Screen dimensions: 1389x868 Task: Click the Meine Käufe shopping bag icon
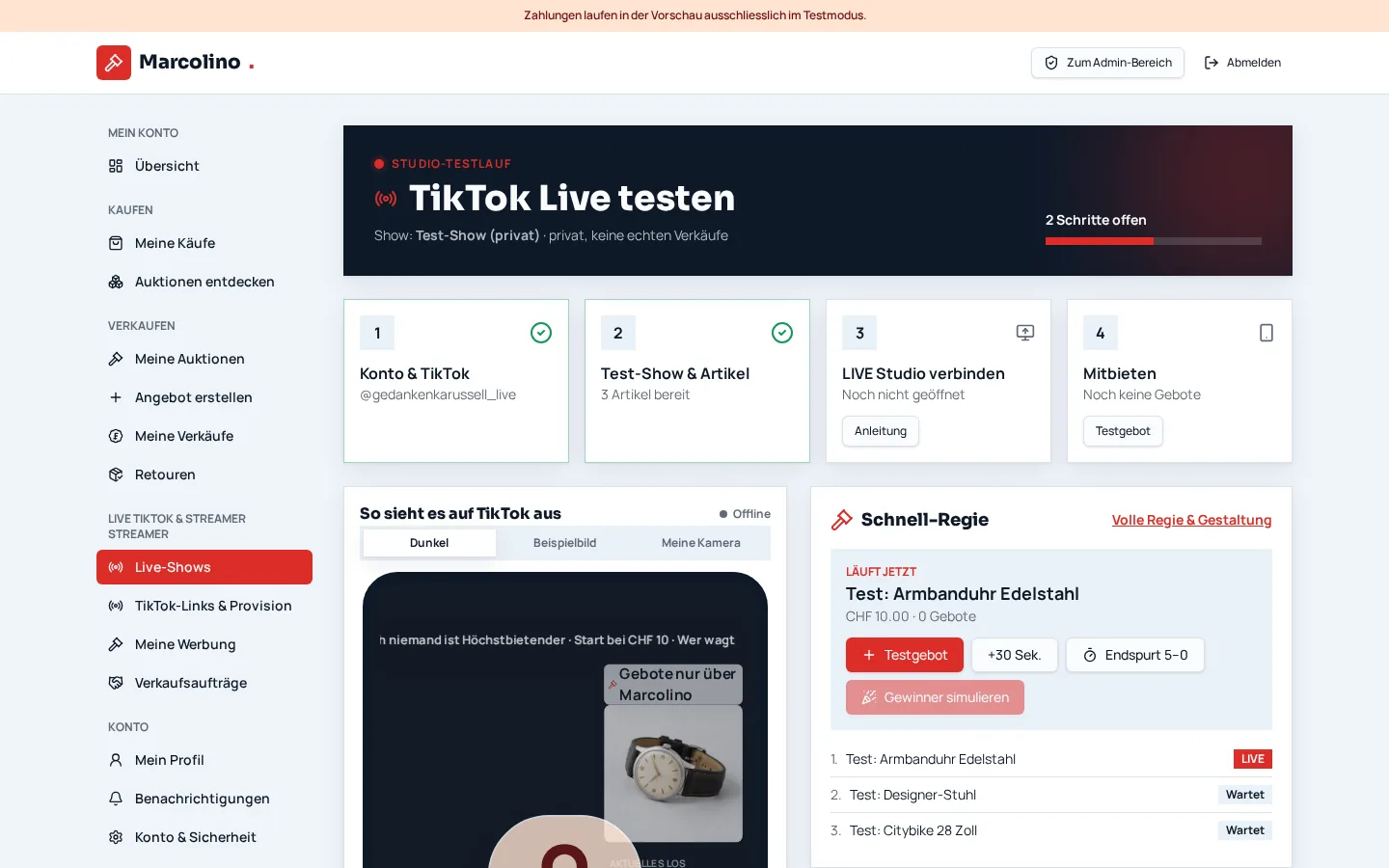[x=116, y=243]
